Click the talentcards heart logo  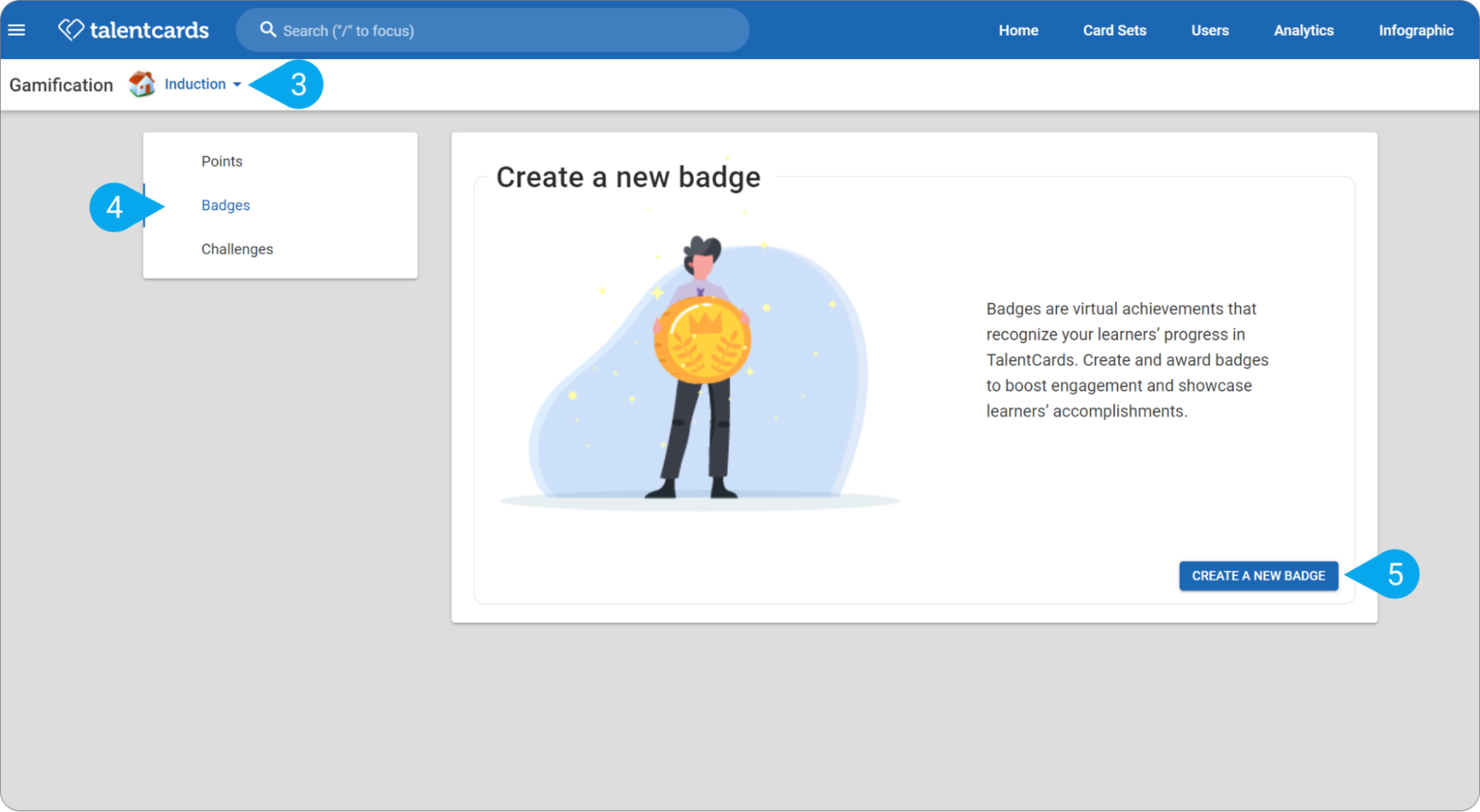[x=71, y=30]
